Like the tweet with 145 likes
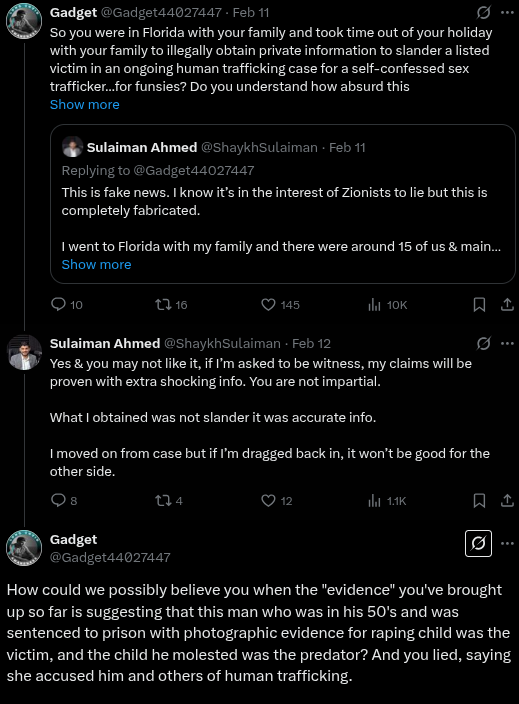The image size is (519, 704). tap(268, 305)
